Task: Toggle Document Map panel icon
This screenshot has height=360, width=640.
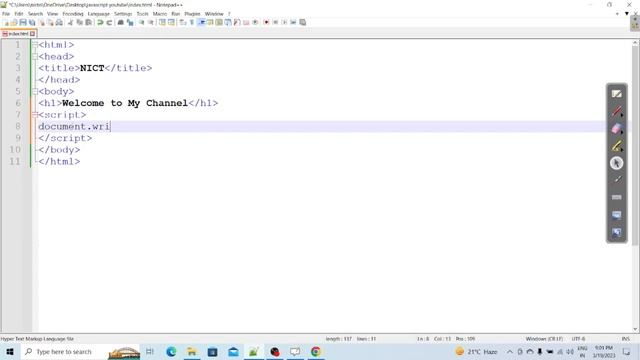Action: (x=219, y=22)
